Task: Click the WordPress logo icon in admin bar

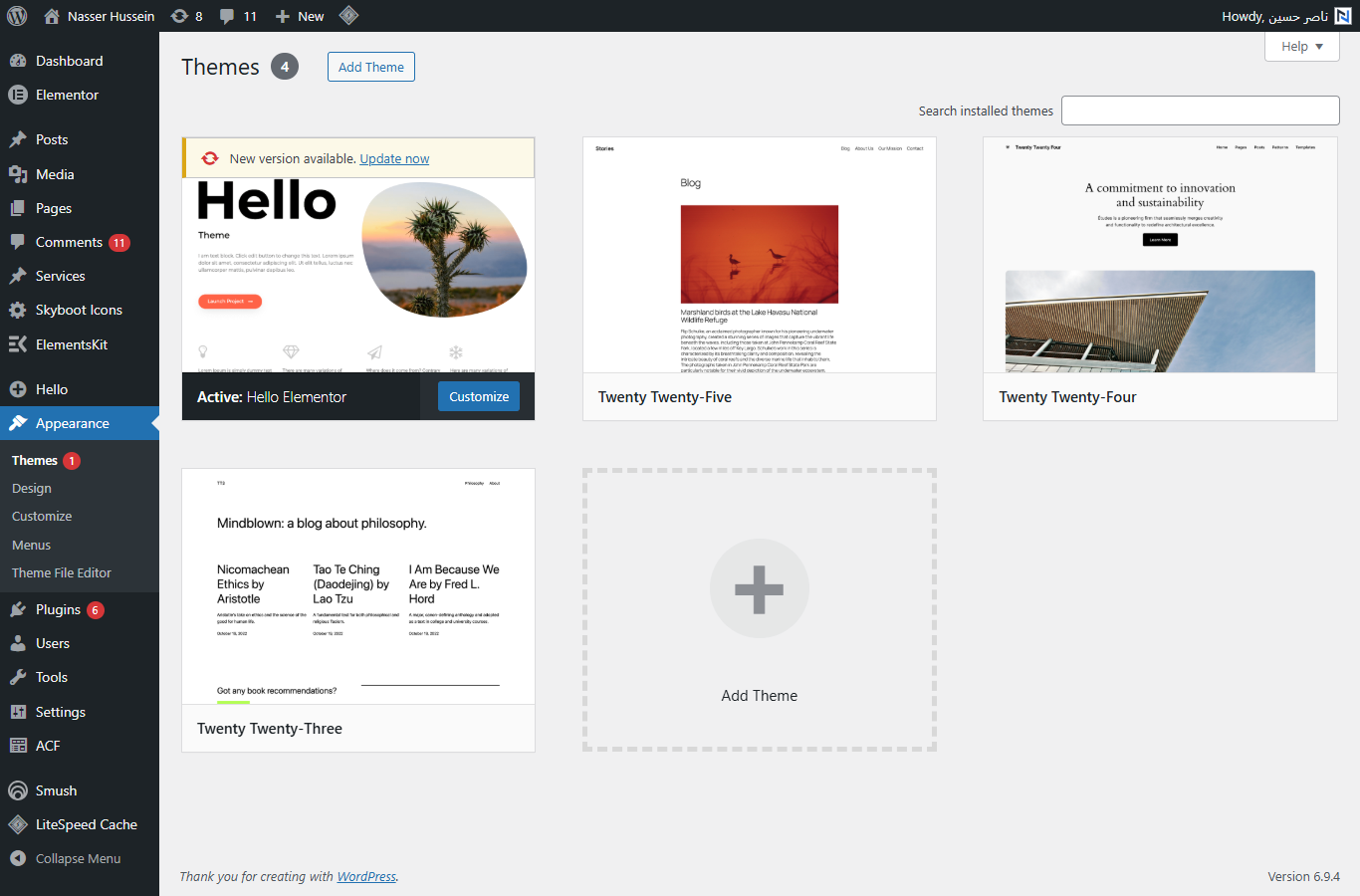Action: tap(17, 16)
